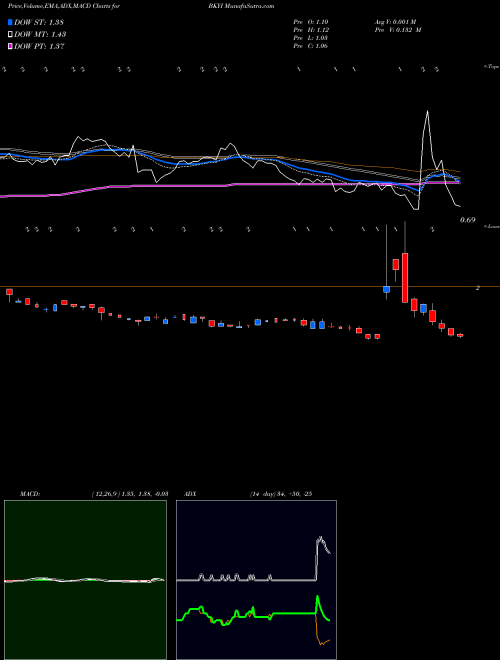This screenshot has width=500, height=660.
Task: Select the 'DOW MT: 1.43' legend text
Action: tap(40, 35)
